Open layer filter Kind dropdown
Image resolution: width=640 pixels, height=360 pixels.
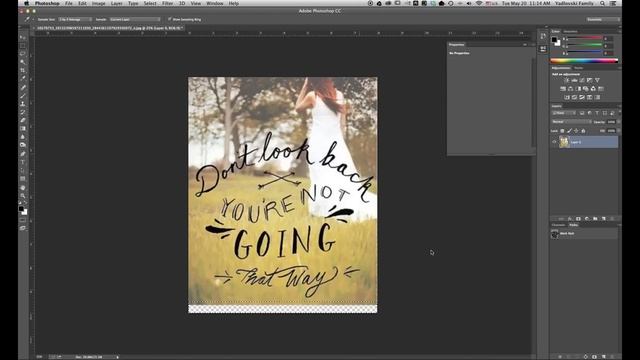tap(564, 113)
